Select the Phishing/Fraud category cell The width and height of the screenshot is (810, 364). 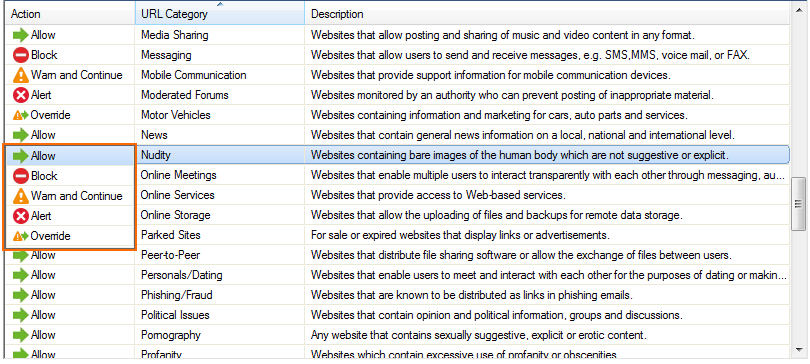click(x=220, y=295)
